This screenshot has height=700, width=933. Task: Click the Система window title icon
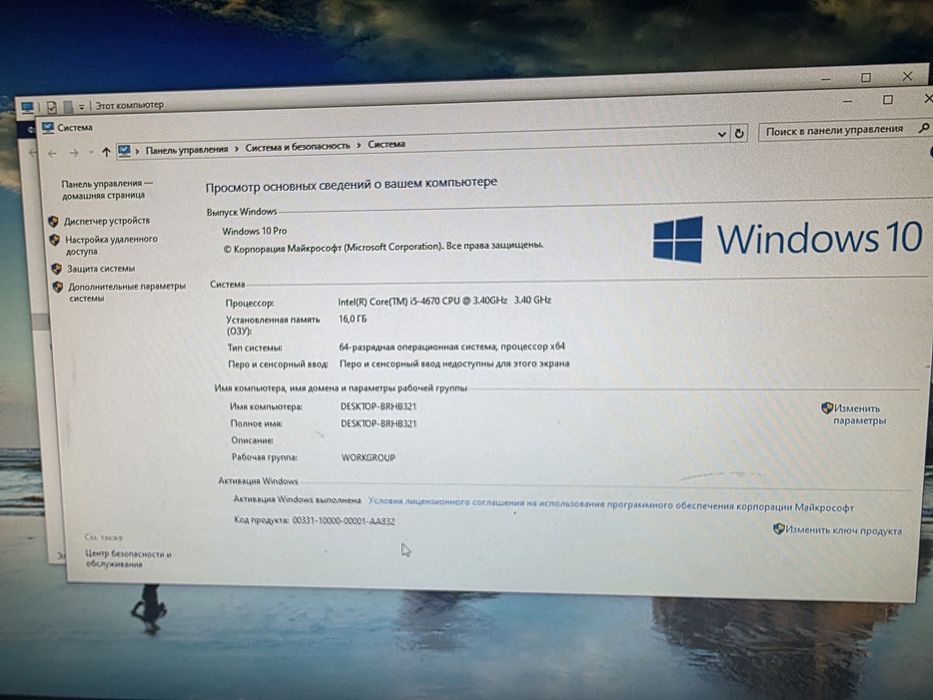pos(48,127)
